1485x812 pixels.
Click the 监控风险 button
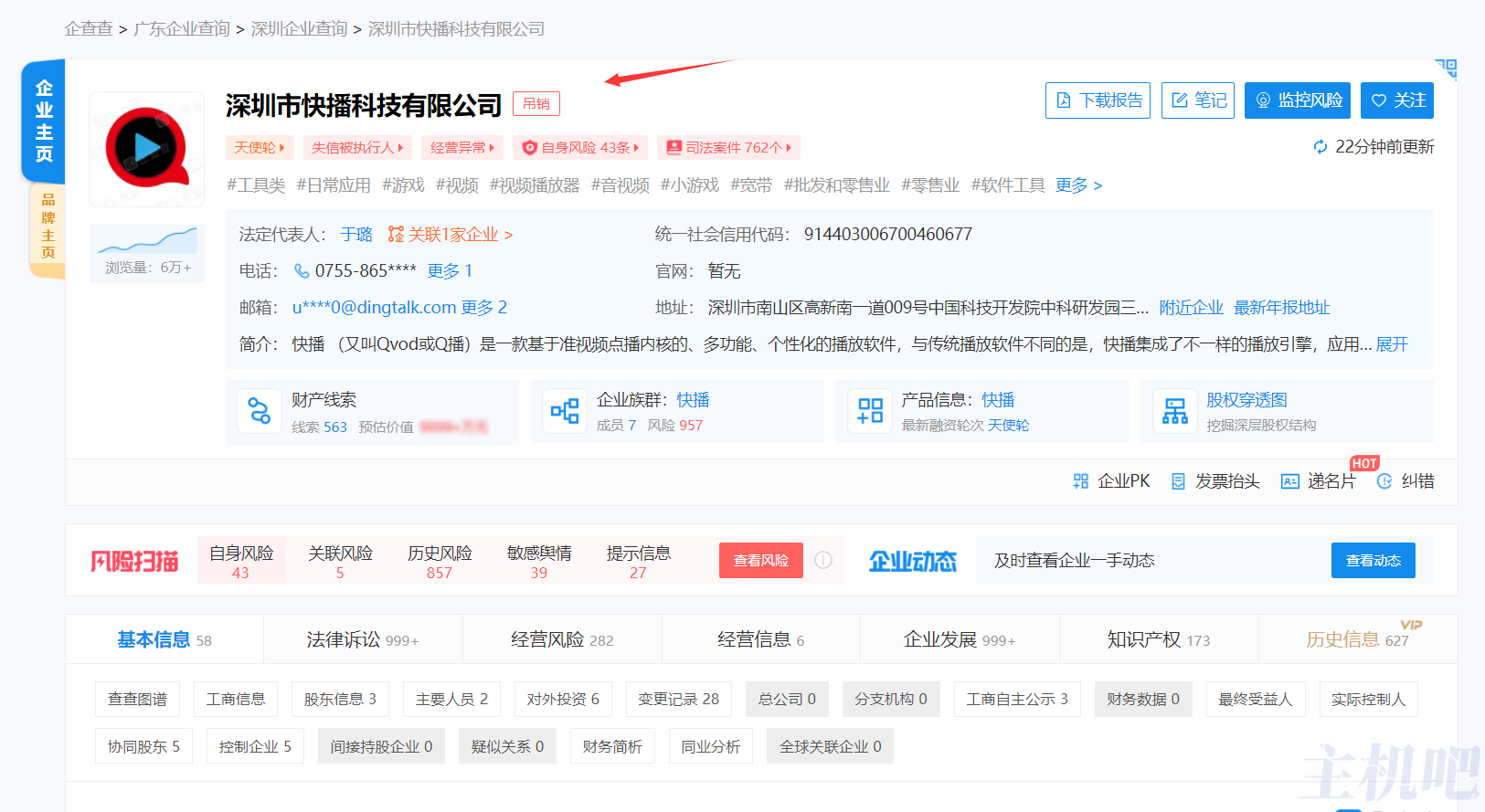(1298, 100)
